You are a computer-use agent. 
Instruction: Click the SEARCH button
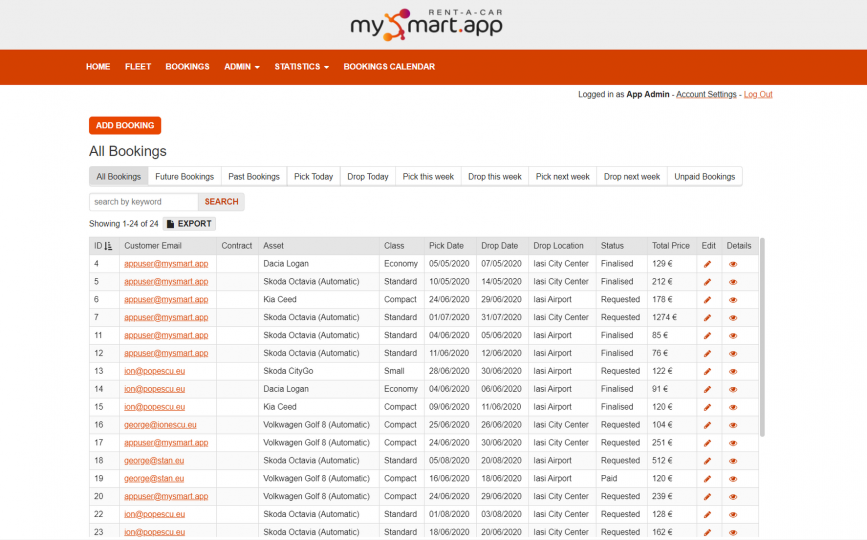pos(221,202)
